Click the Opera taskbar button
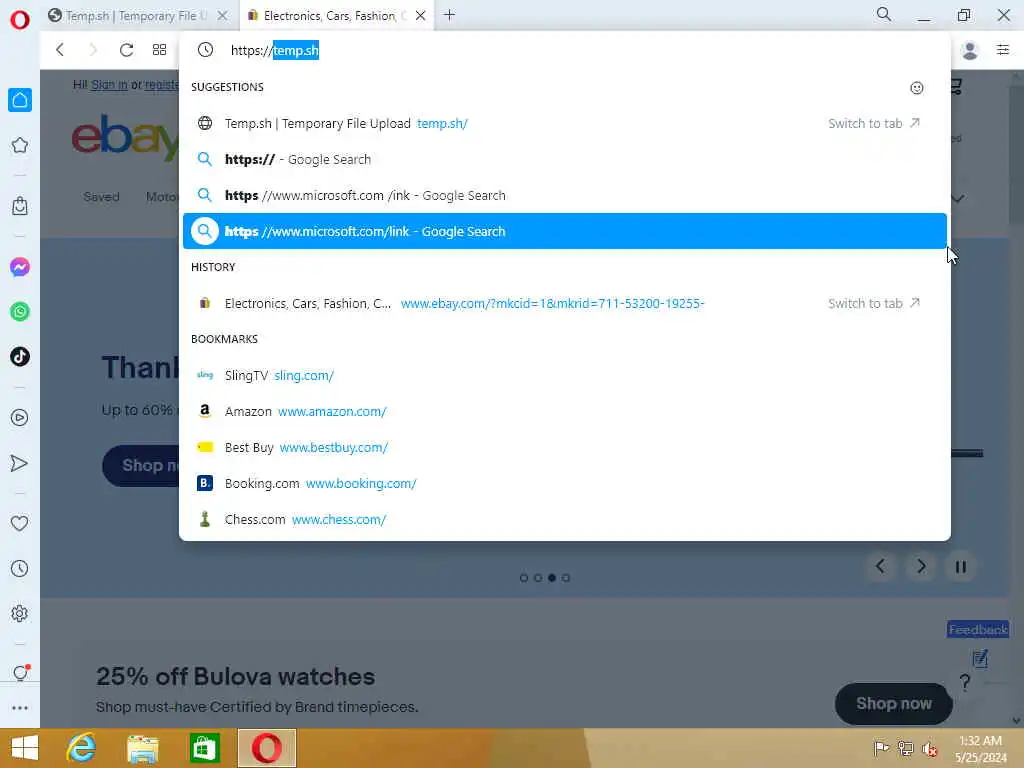The image size is (1024, 768). (266, 748)
